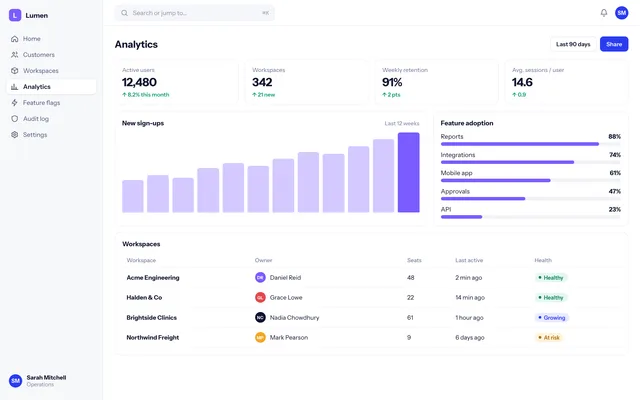Click the Mobile app adoption progress bar
The image size is (640, 400).
(531, 180)
